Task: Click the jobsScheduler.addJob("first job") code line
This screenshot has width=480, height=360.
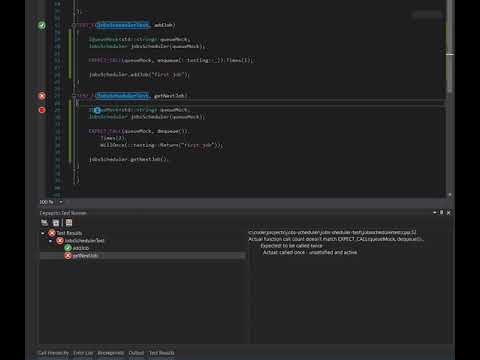Action: (x=139, y=75)
